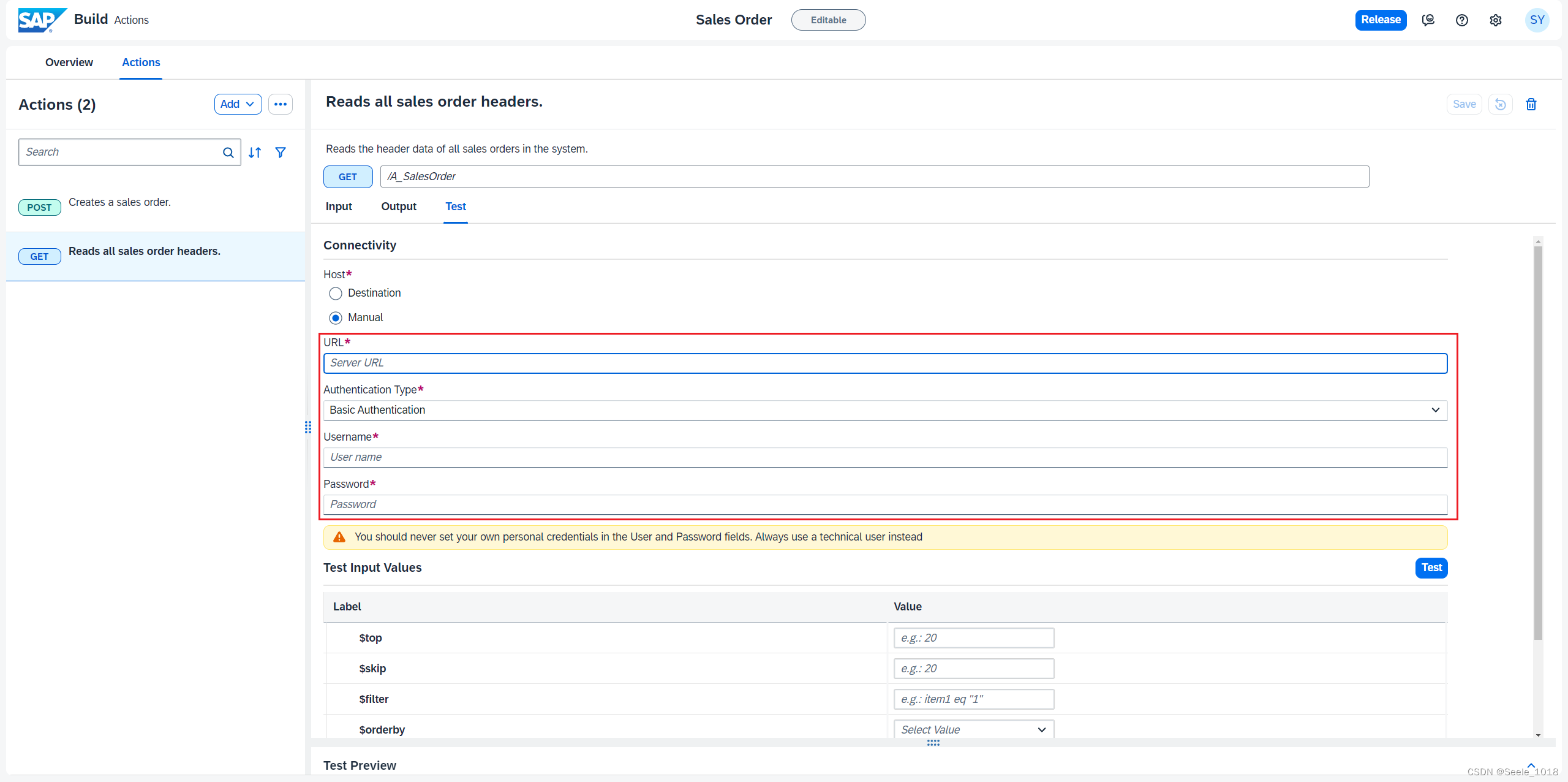Open the settings gear icon
Viewport: 1568px width, 782px height.
point(1495,20)
